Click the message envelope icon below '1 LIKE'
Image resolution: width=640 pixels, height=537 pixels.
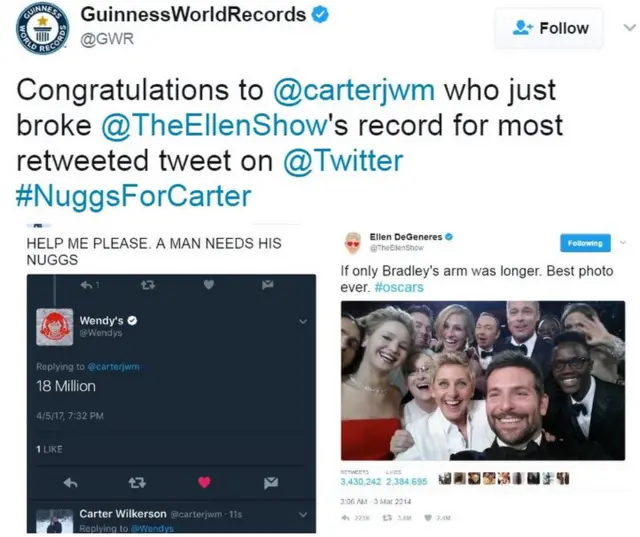(x=271, y=483)
